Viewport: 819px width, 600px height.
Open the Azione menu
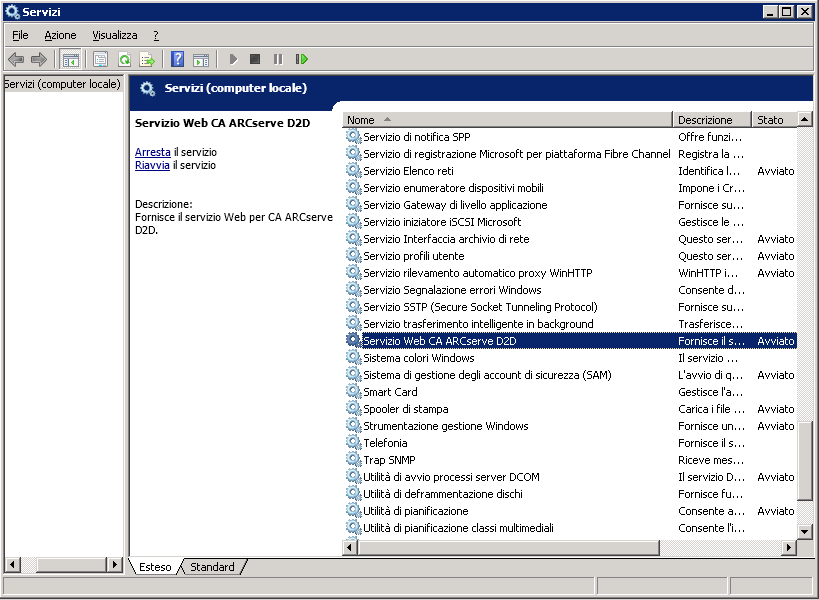tap(60, 35)
